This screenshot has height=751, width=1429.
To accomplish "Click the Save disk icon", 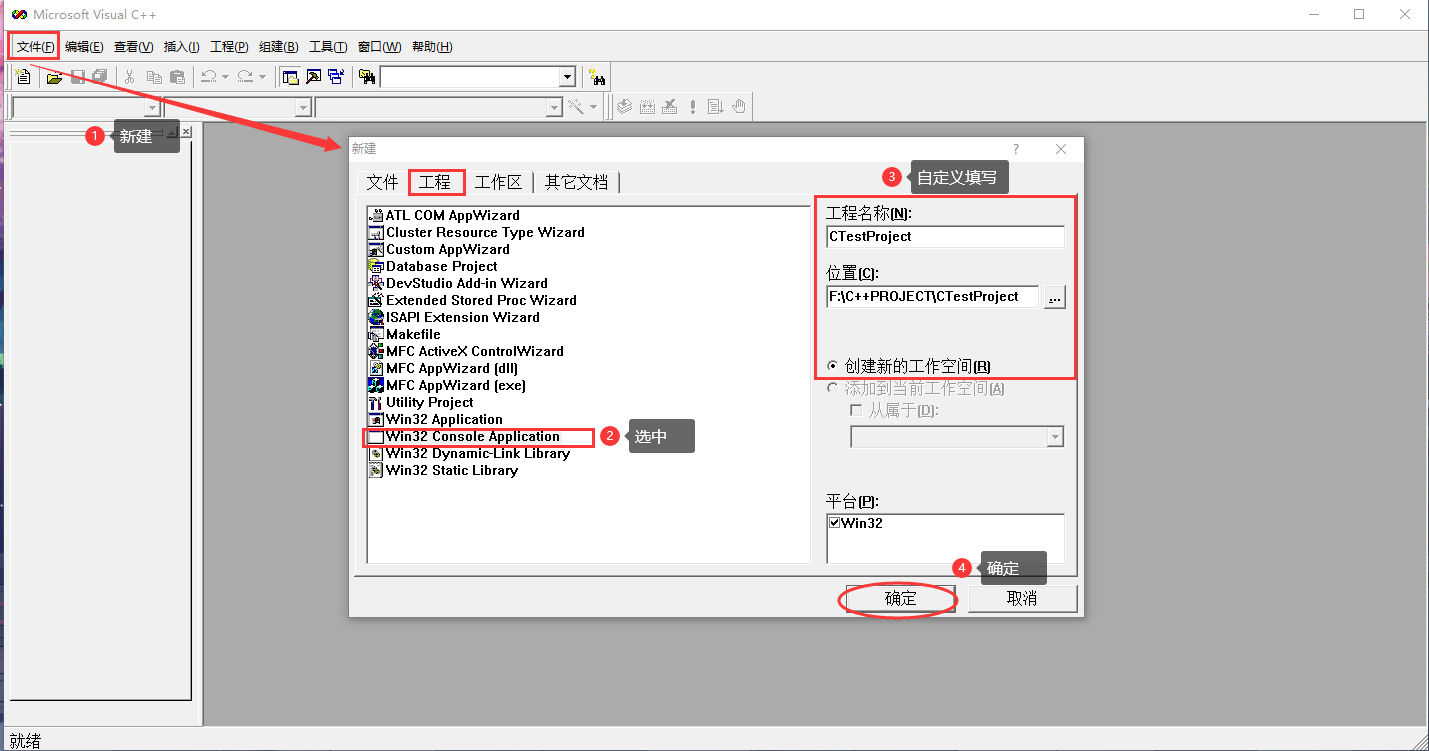I will point(77,77).
